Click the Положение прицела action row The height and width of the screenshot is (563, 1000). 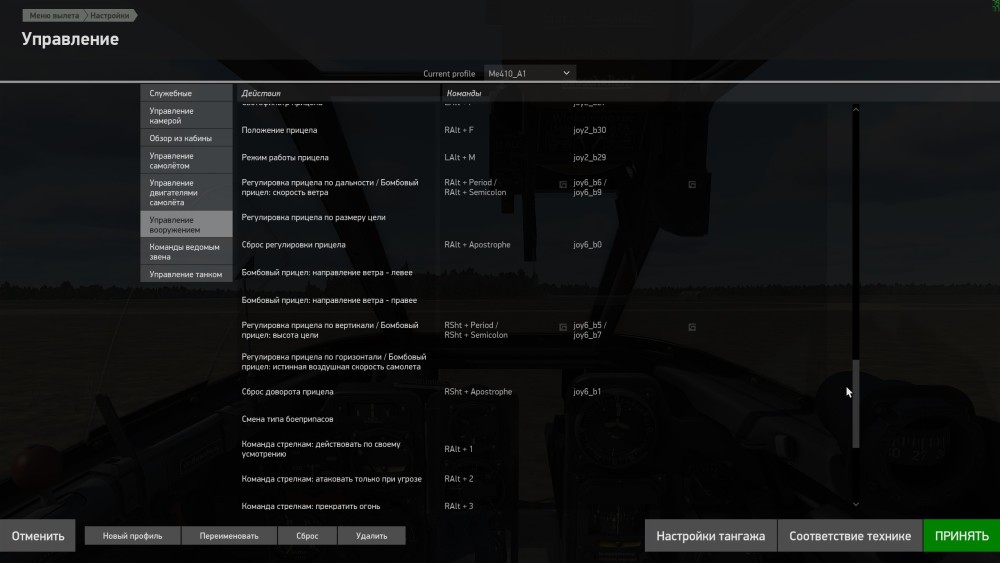(279, 130)
